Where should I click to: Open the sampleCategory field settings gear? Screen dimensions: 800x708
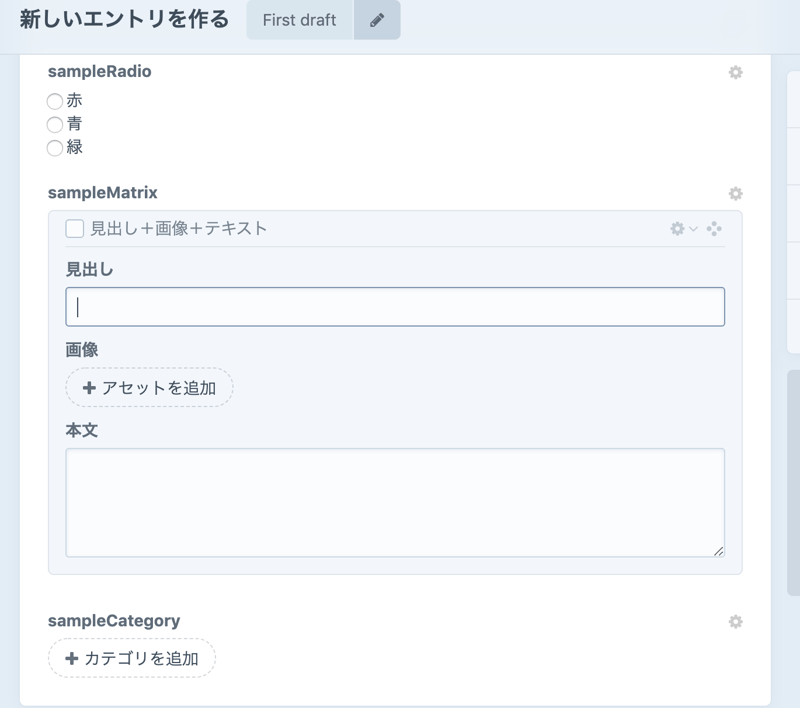[x=735, y=621]
